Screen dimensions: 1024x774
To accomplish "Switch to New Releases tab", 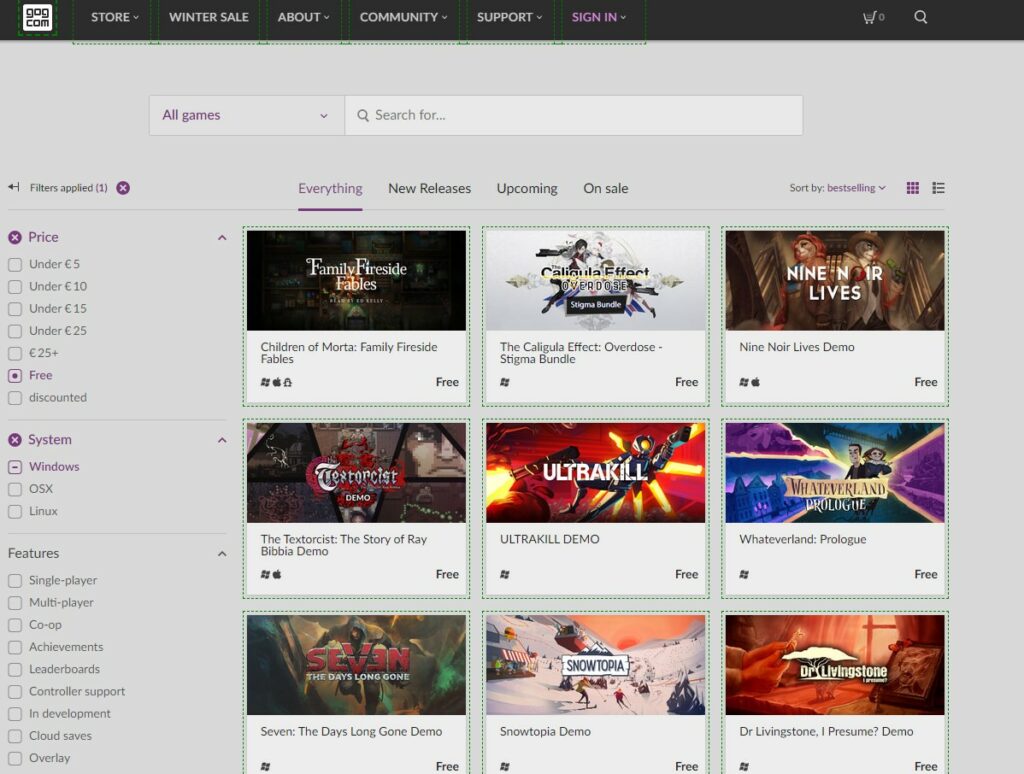I will (430, 189).
